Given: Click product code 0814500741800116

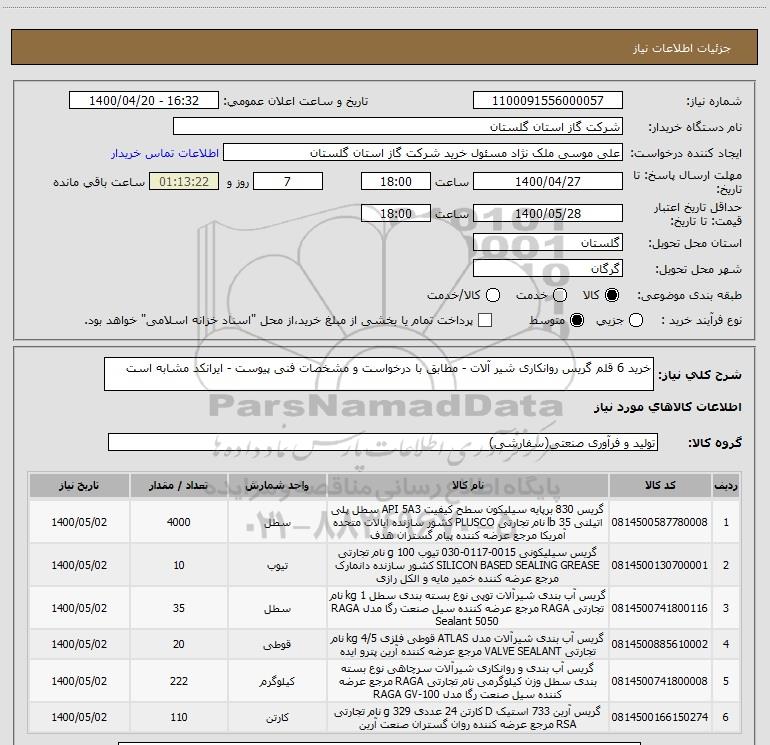Looking at the screenshot, I should click(x=660, y=608).
